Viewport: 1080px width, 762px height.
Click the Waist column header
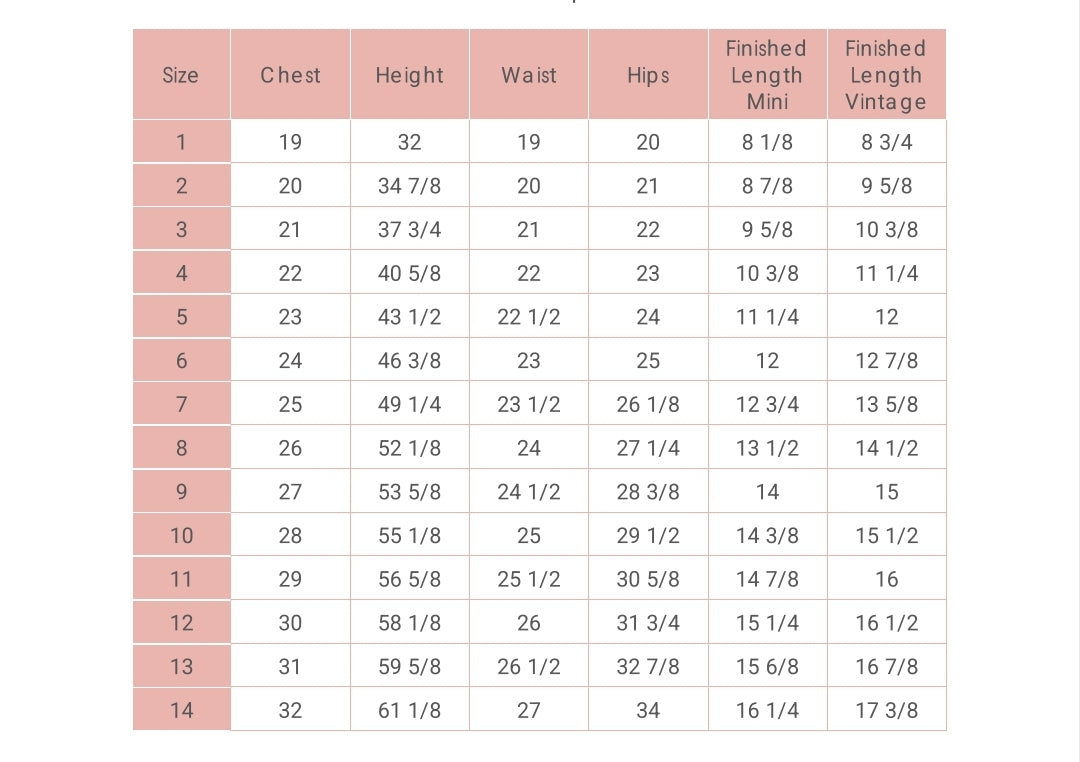coord(528,75)
